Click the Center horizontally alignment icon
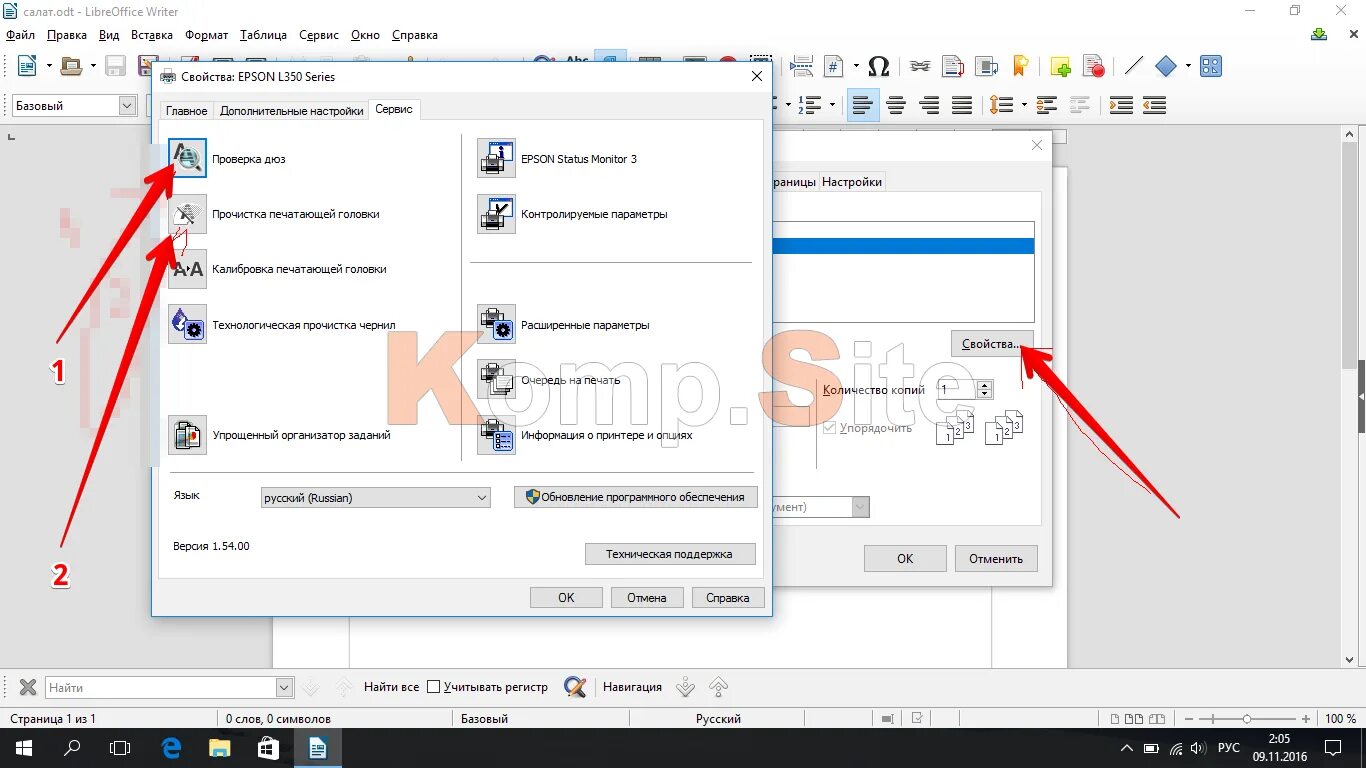This screenshot has width=1366, height=768. point(896,105)
